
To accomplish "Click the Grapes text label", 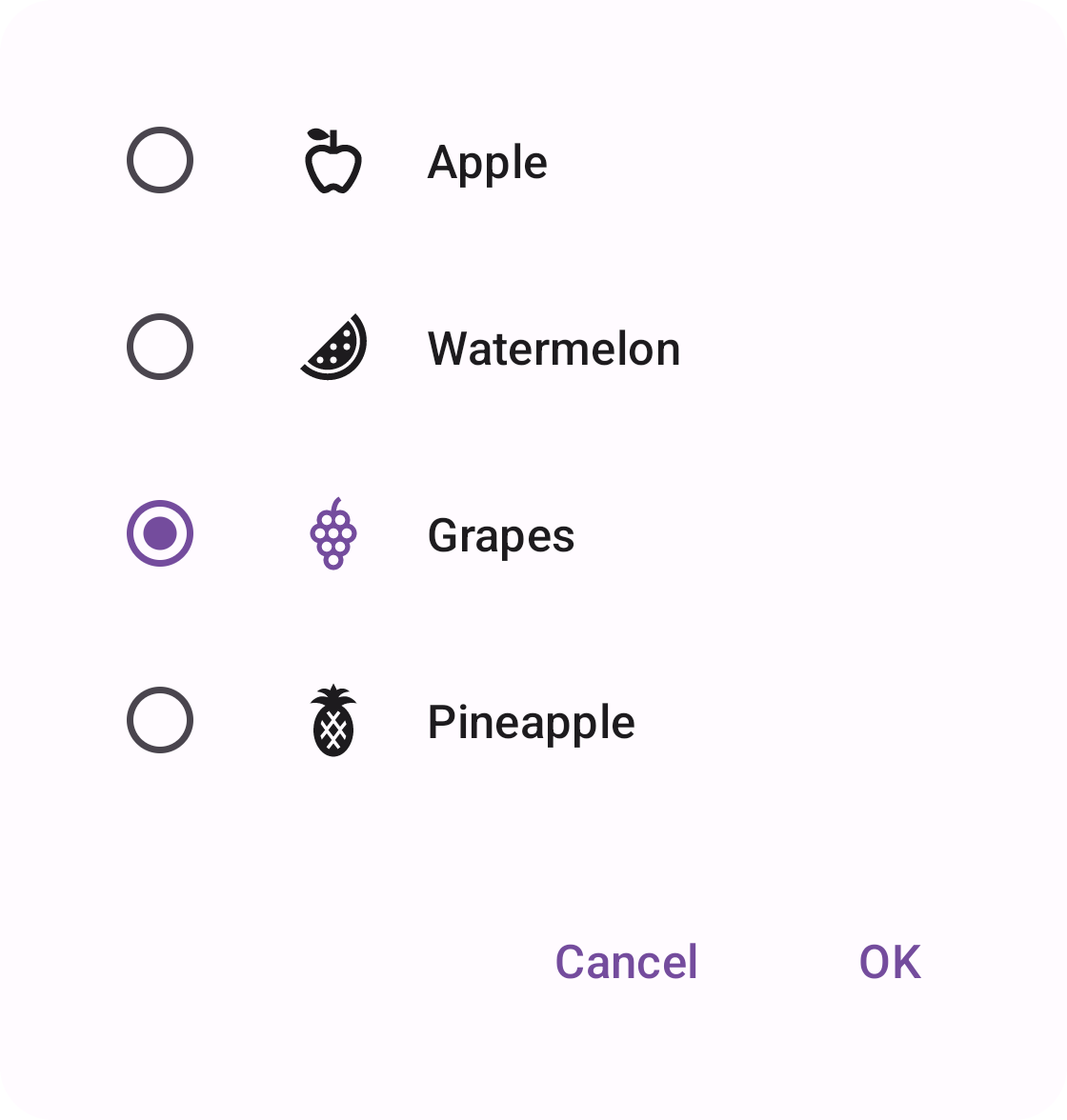I will 501,535.
